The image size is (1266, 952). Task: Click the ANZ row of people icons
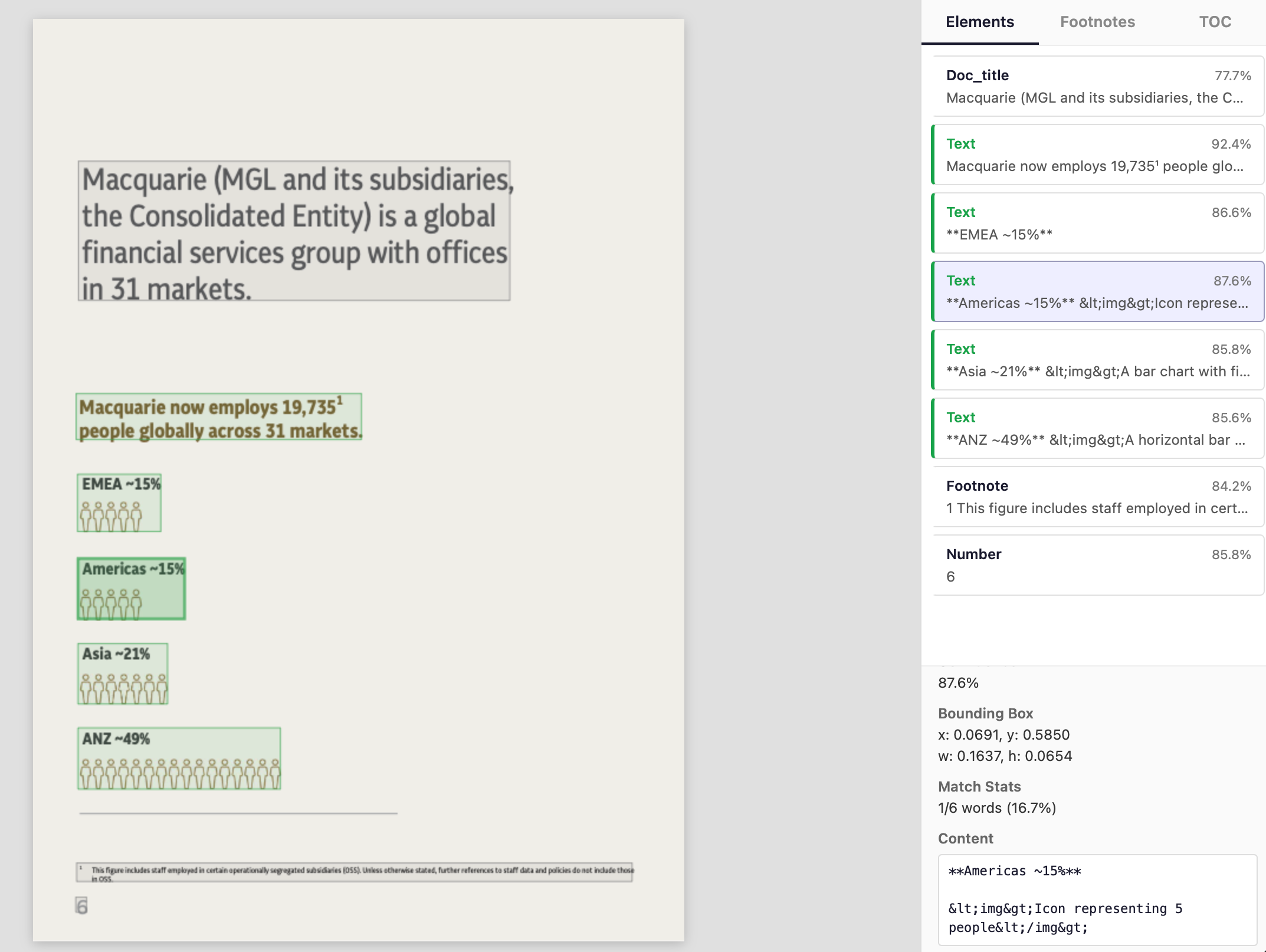click(x=179, y=774)
